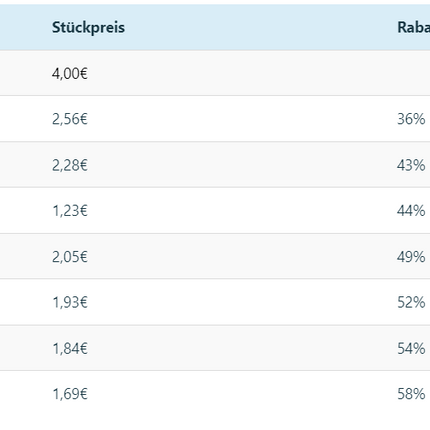Select the 1,23€ unit price cell
Screen dimensions: 430x430
(x=70, y=211)
